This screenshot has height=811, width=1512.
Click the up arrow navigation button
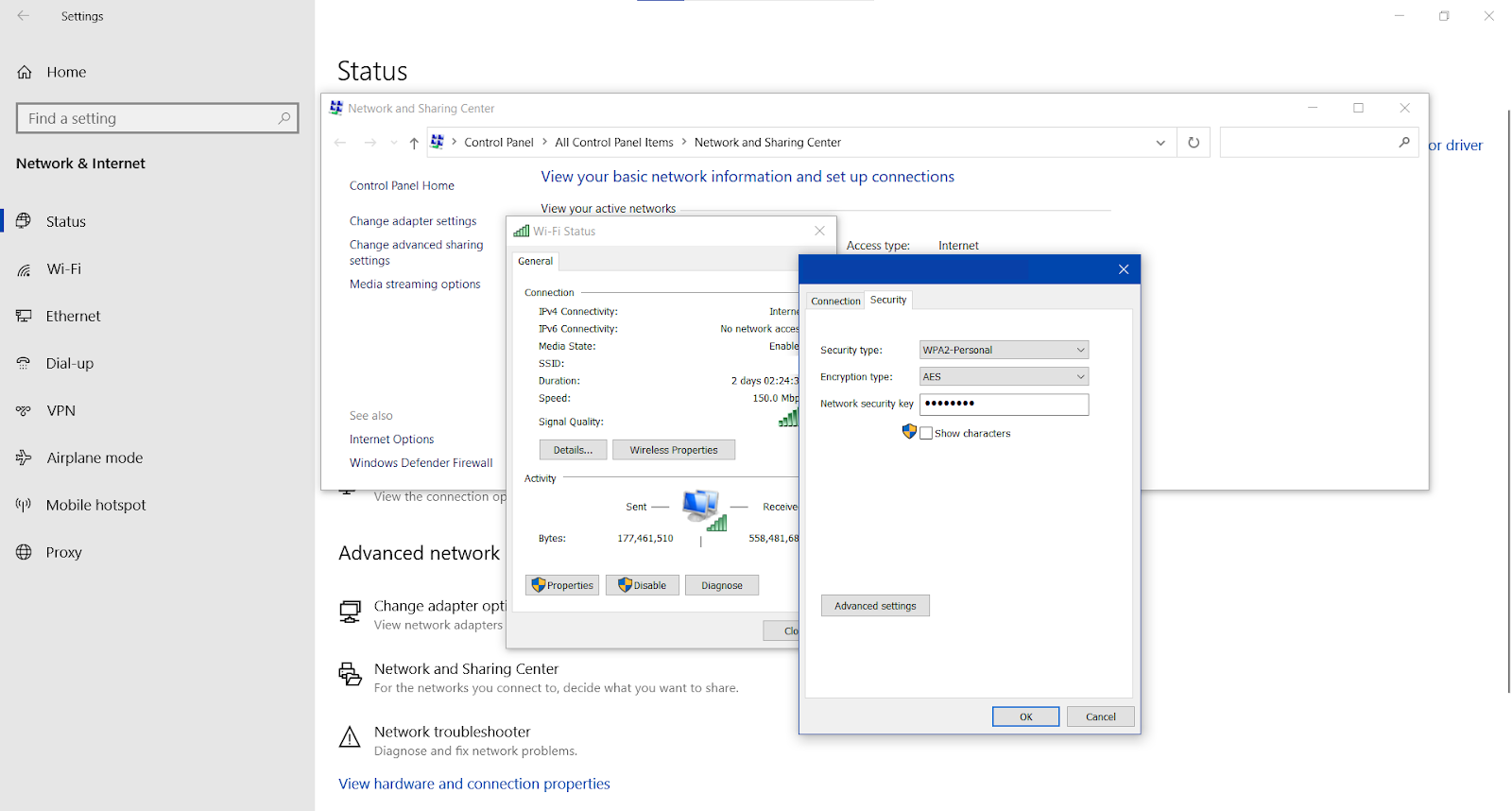click(x=414, y=143)
